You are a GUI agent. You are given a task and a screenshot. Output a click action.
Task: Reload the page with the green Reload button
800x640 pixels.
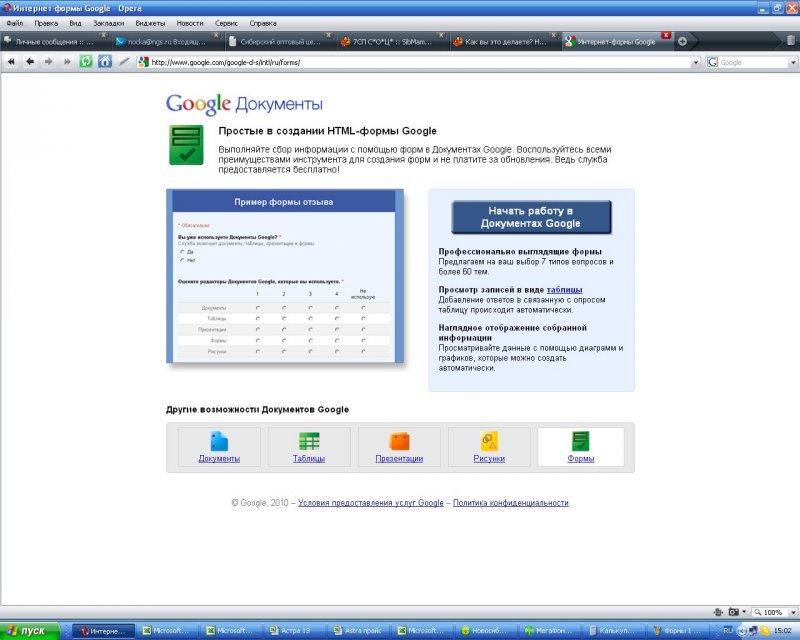pyautogui.click(x=86, y=62)
